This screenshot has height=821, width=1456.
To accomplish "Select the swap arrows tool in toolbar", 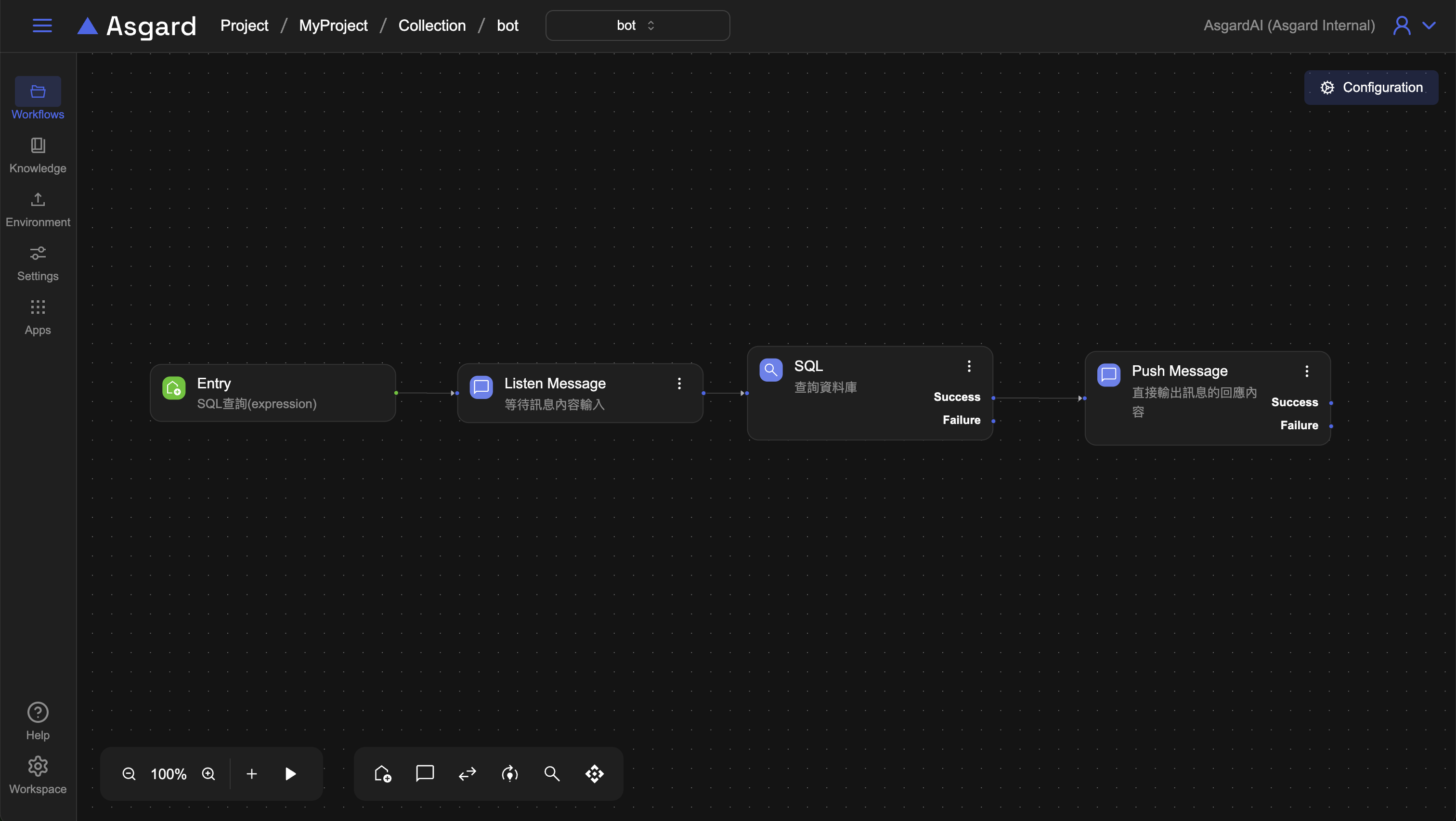I will click(468, 773).
